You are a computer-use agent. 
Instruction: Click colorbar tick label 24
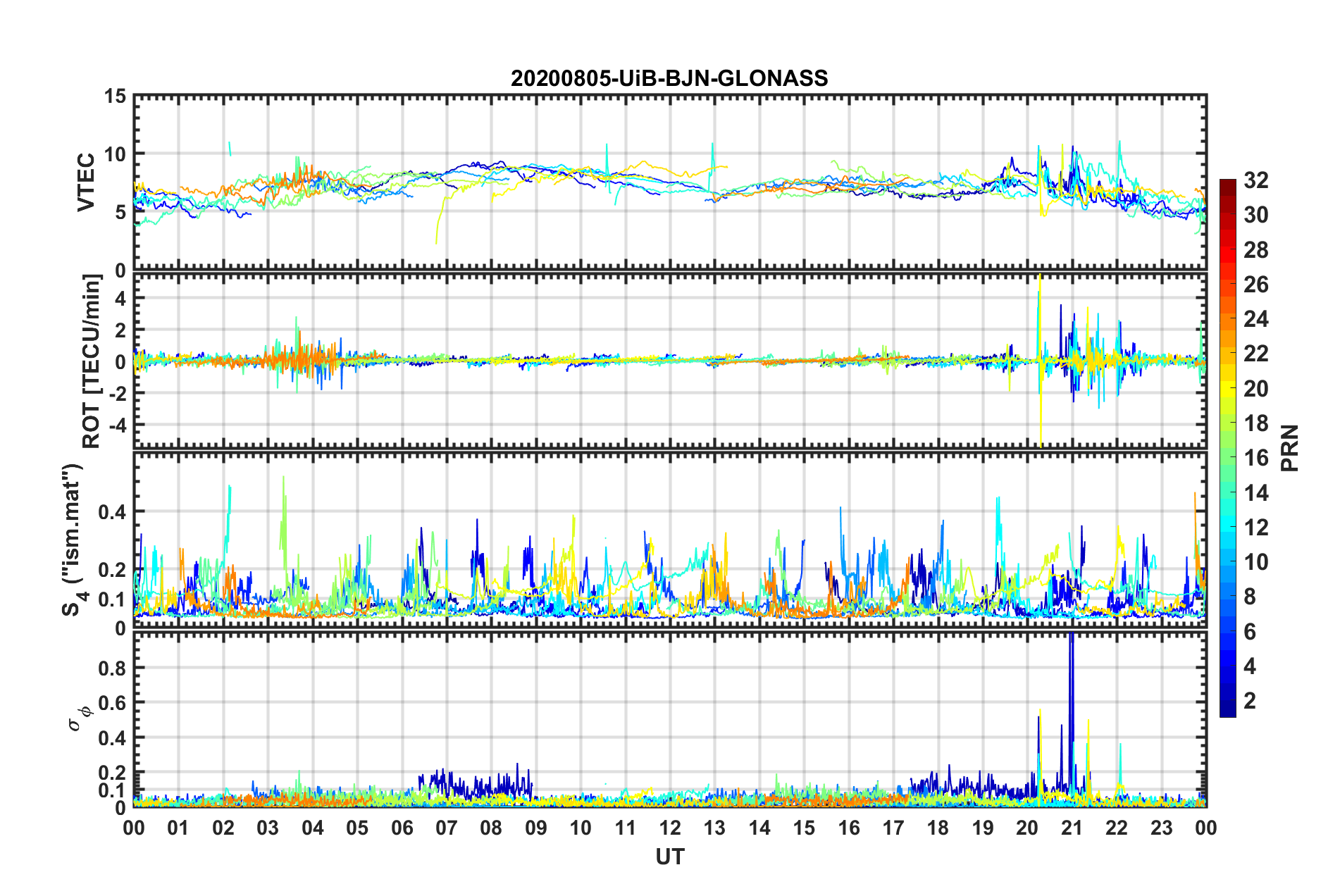(1256, 319)
